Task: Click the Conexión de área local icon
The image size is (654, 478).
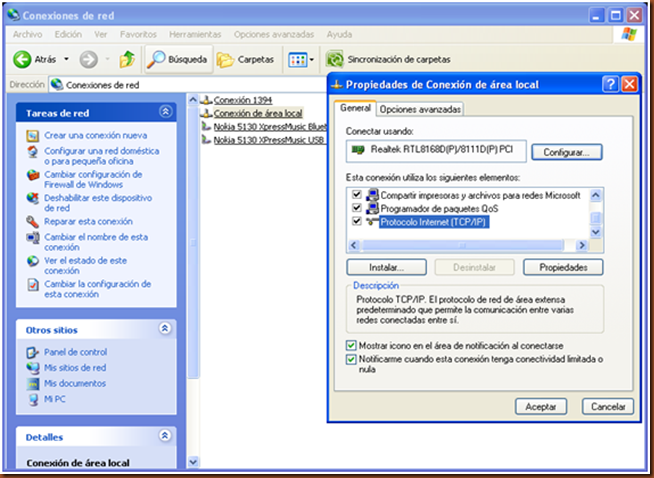Action: click(206, 113)
